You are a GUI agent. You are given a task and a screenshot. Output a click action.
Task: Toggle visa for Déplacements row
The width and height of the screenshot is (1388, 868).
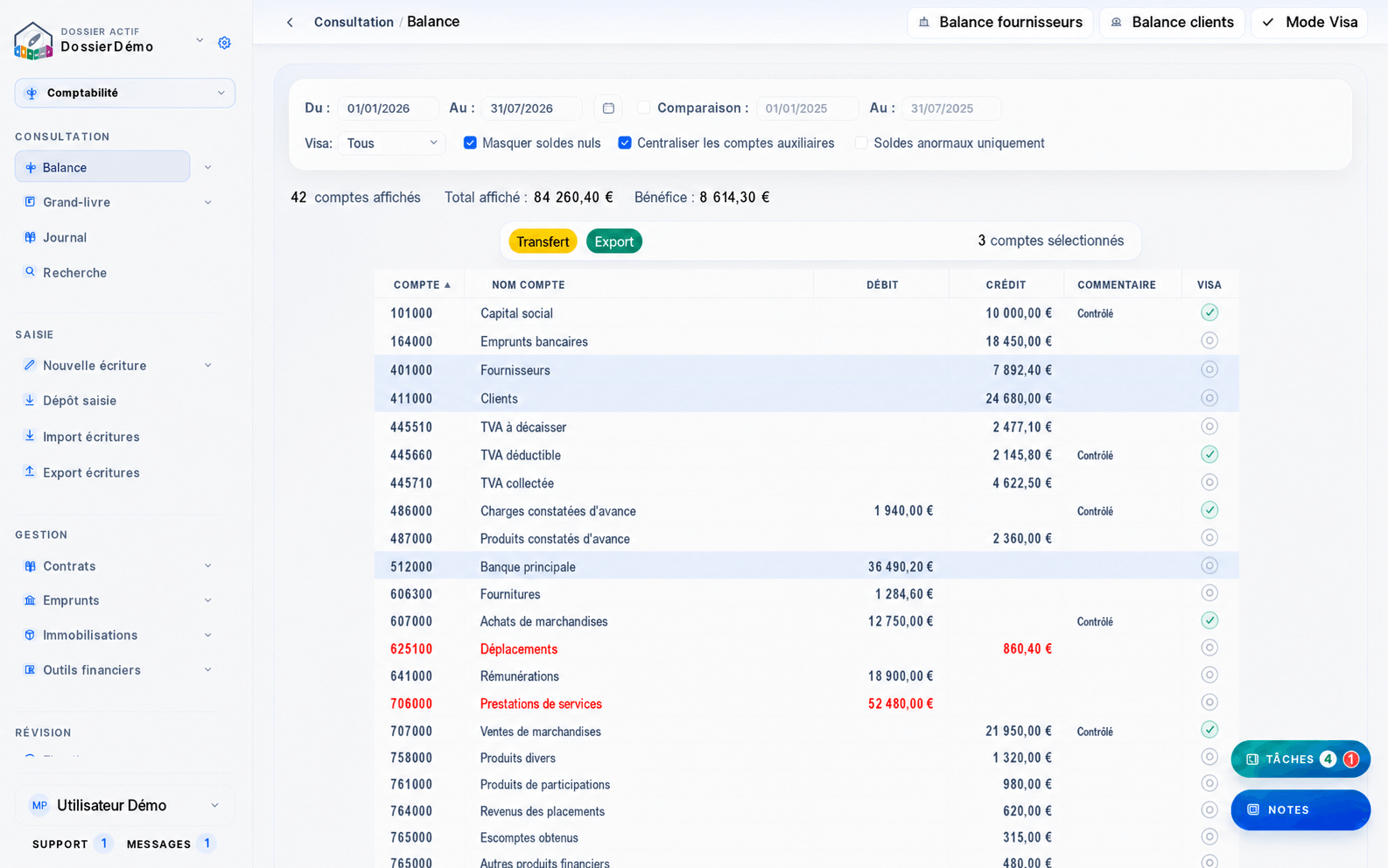(1209, 647)
